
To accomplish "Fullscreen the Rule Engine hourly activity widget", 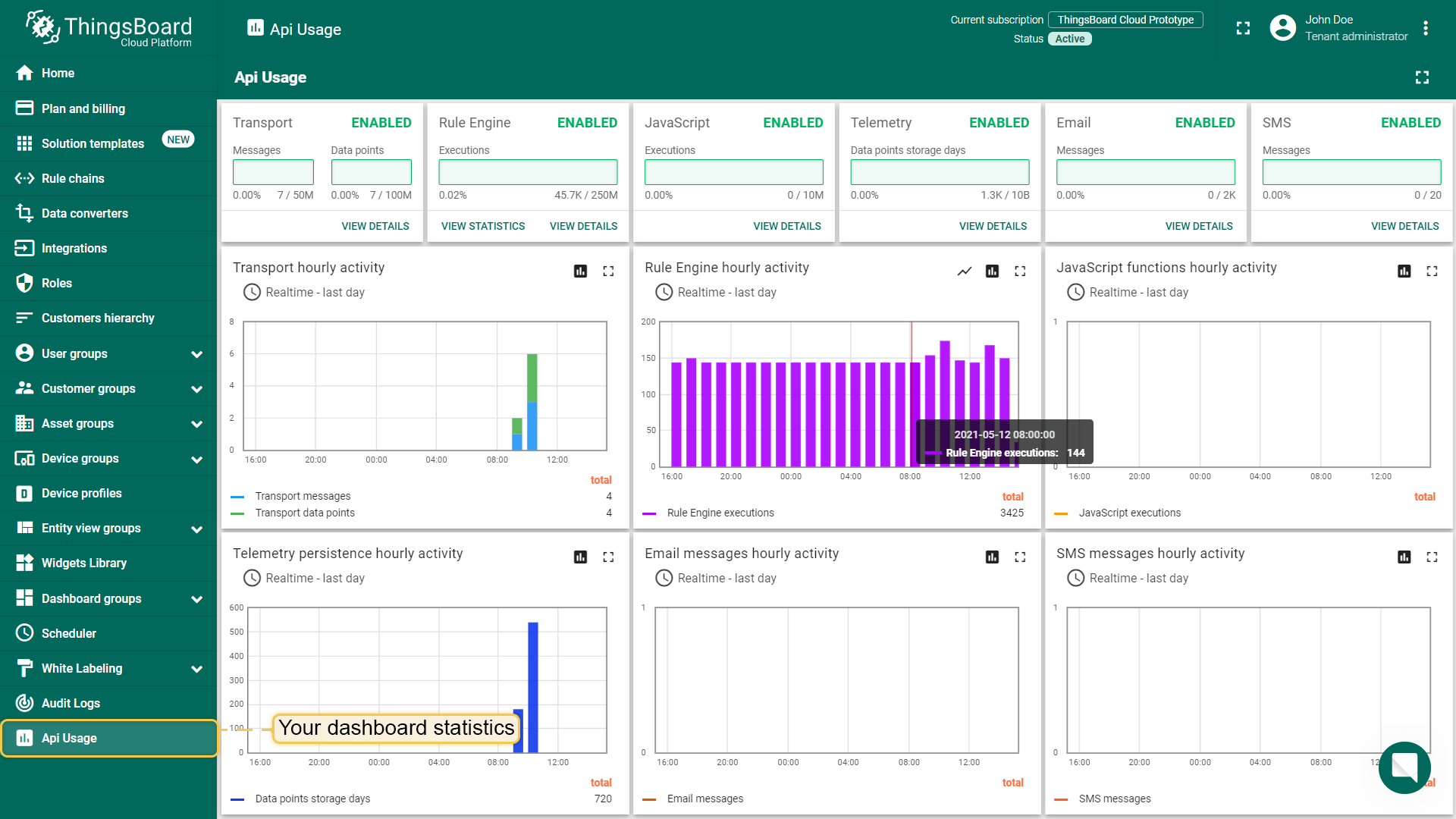I will 1020,271.
